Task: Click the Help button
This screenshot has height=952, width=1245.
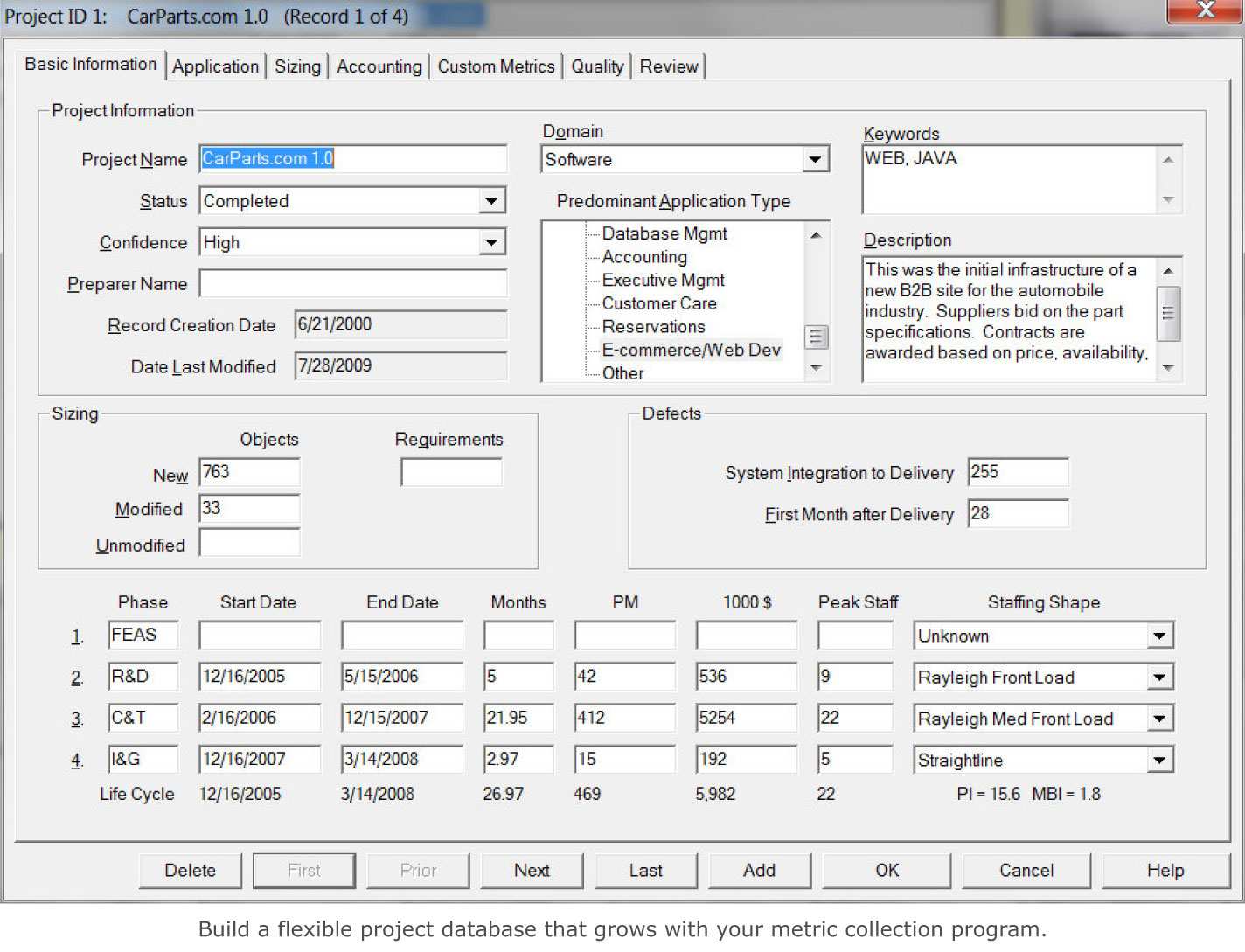Action: pyautogui.click(x=1164, y=870)
